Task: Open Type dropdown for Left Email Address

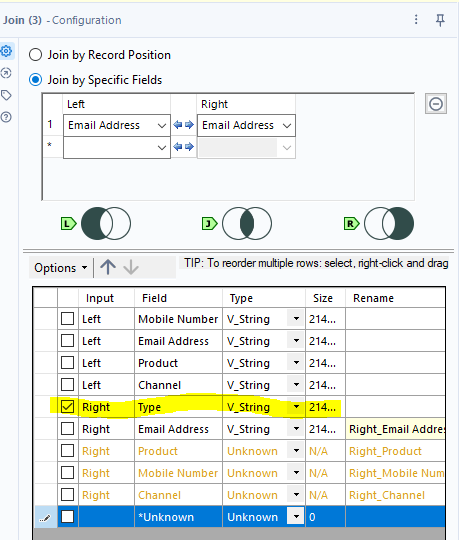Action: point(296,341)
